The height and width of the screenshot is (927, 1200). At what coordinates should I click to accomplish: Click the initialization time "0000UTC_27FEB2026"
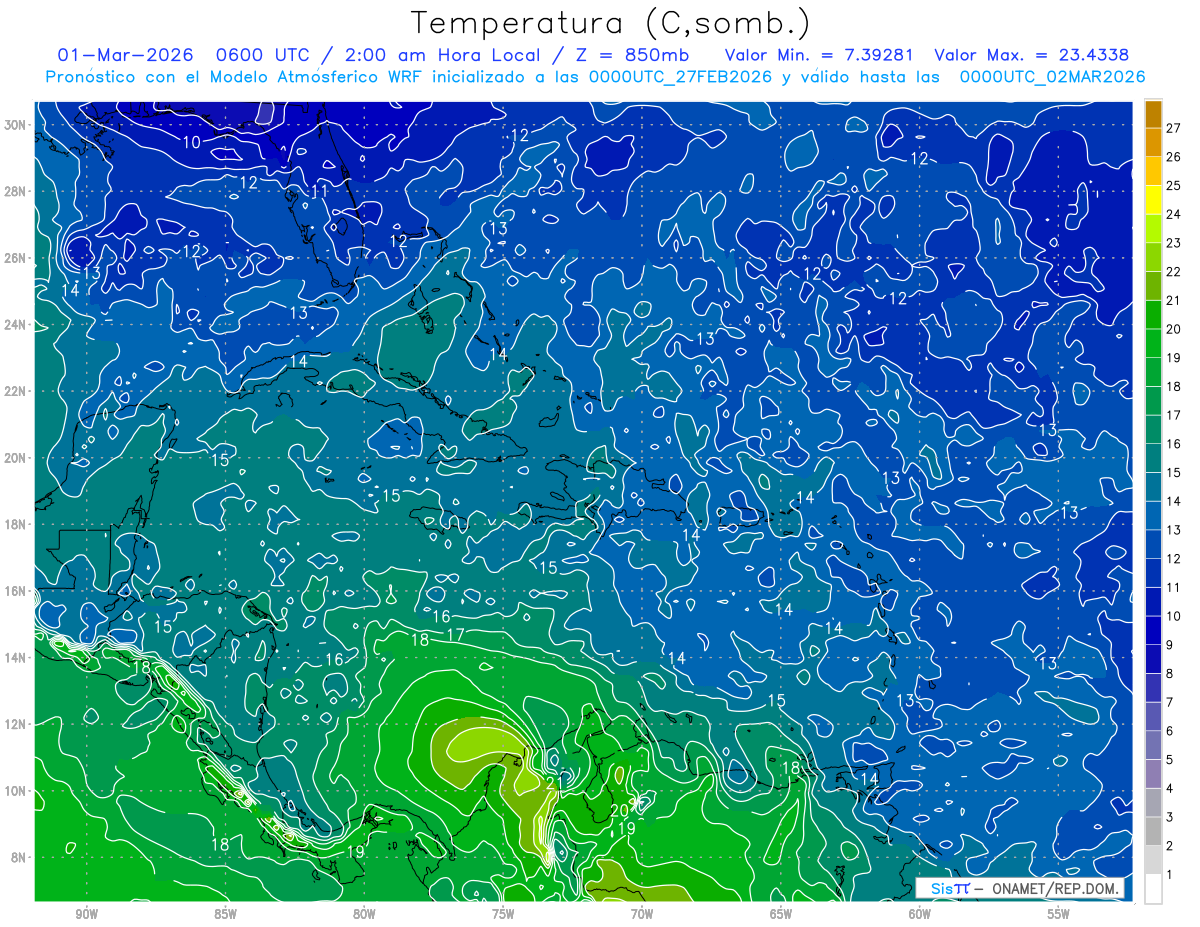point(680,77)
